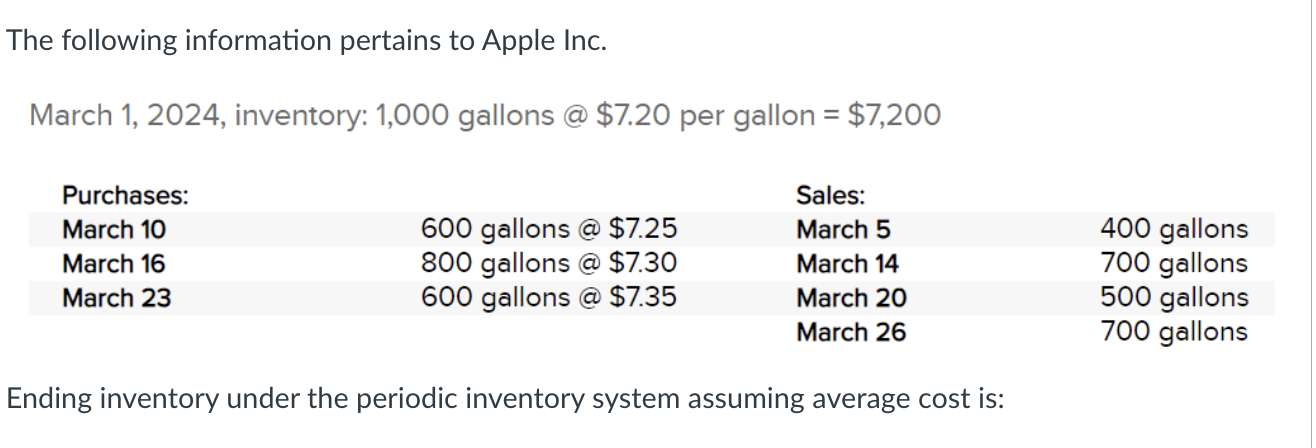Select '600 gallons @ $7.35' cell
Viewport: 1316px width, 448px height.
pos(548,298)
